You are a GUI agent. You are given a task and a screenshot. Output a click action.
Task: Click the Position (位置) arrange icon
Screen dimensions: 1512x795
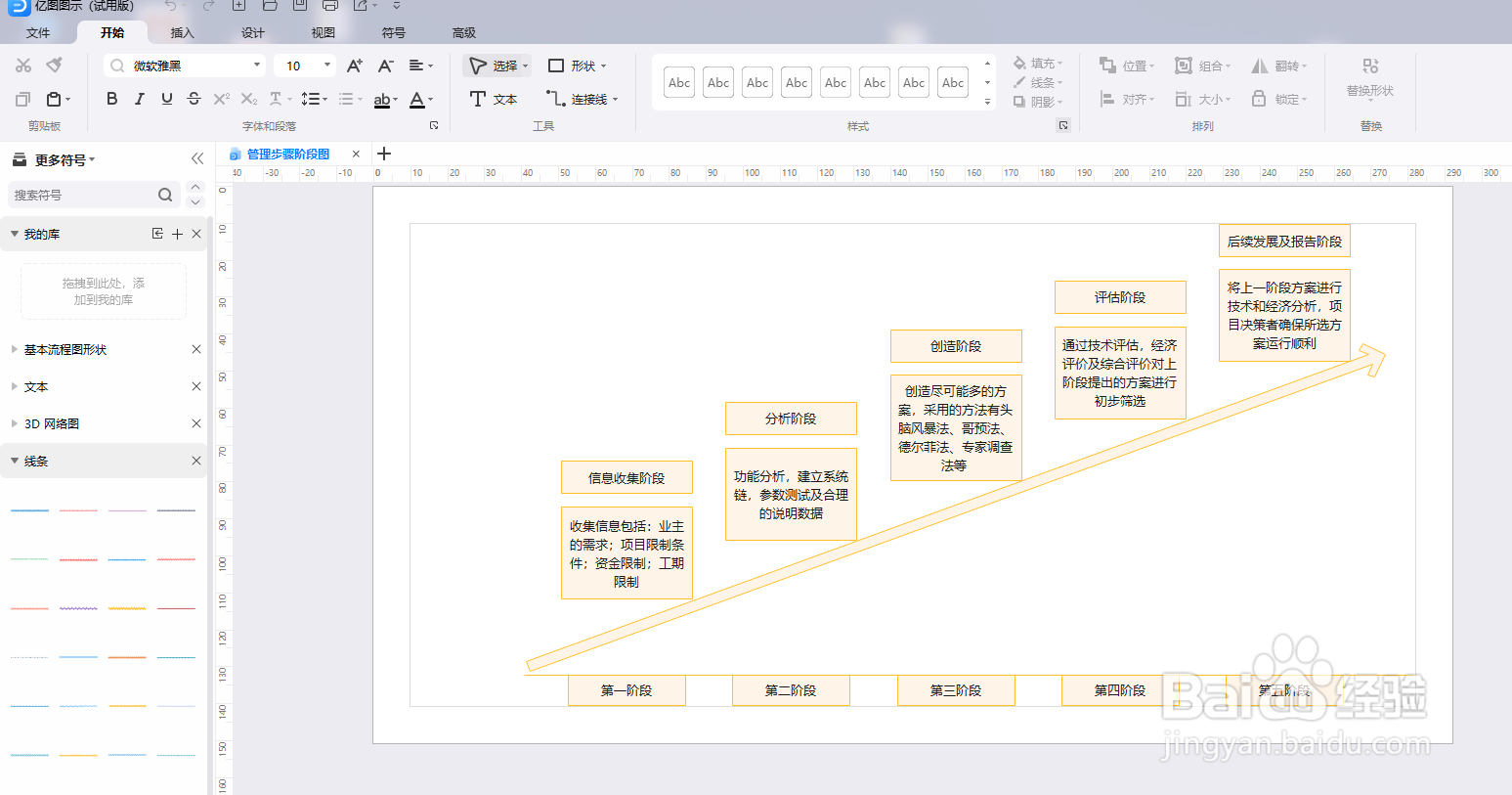1127,66
